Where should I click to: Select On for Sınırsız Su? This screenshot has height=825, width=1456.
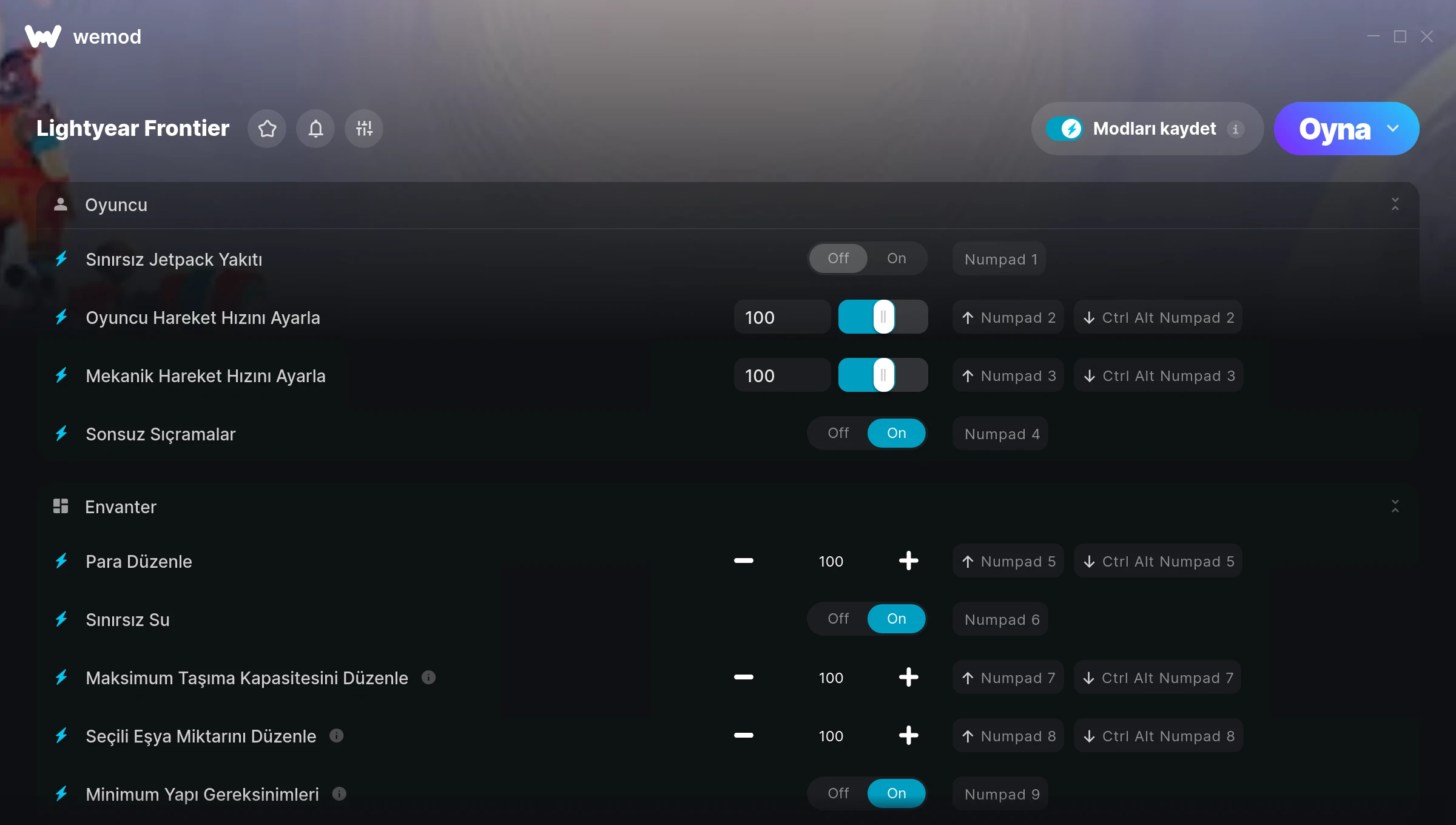[x=897, y=619]
